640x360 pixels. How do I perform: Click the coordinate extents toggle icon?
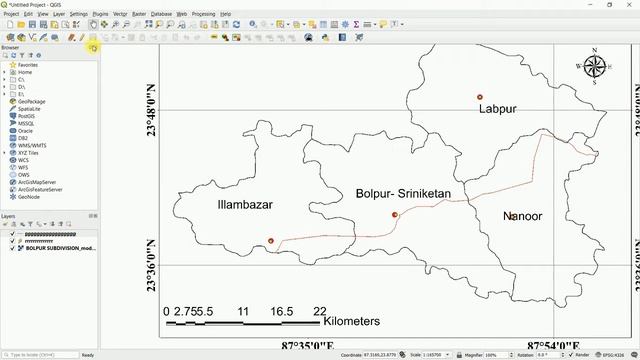pos(402,355)
